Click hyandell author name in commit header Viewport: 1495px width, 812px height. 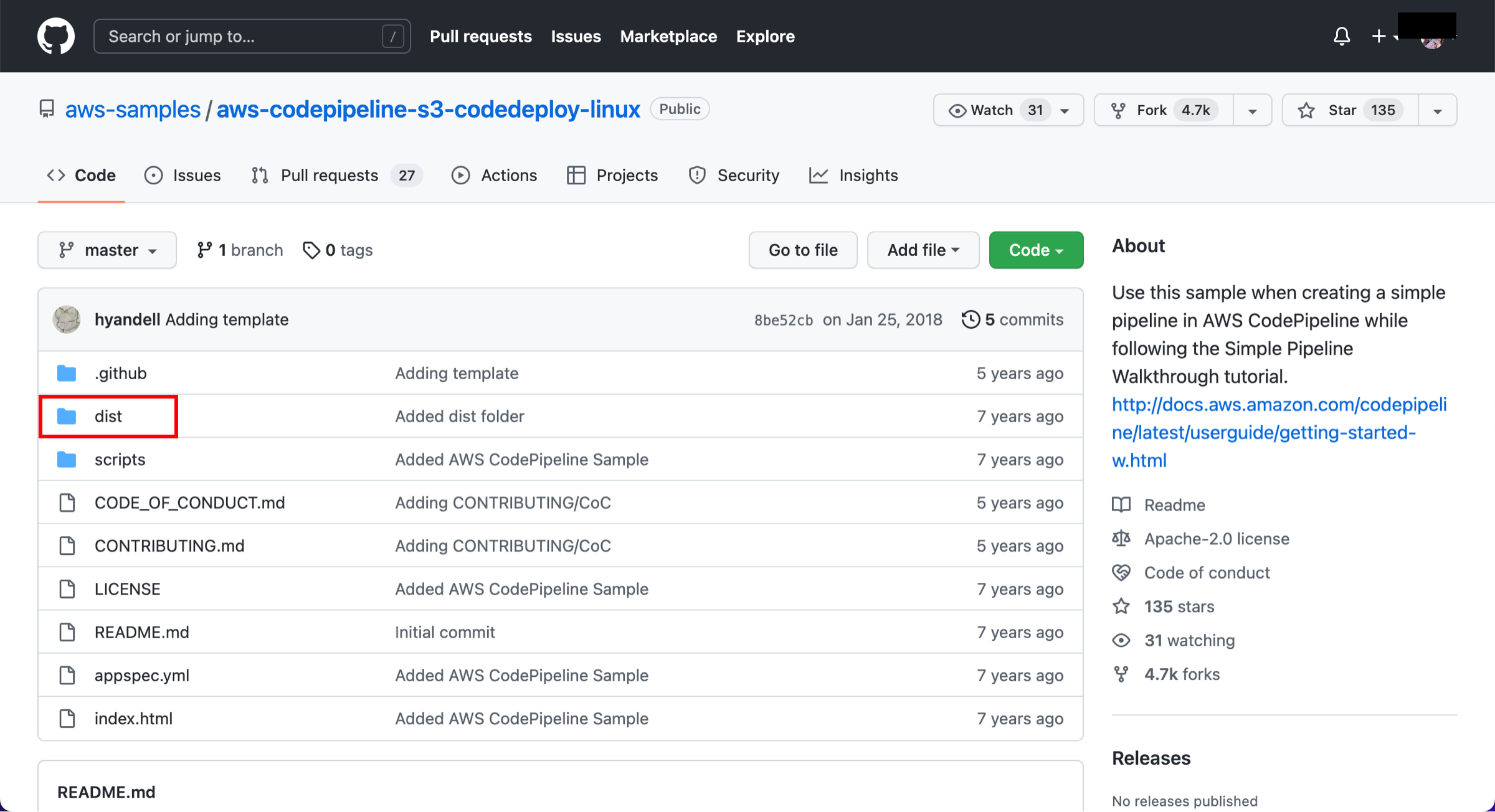(x=127, y=319)
